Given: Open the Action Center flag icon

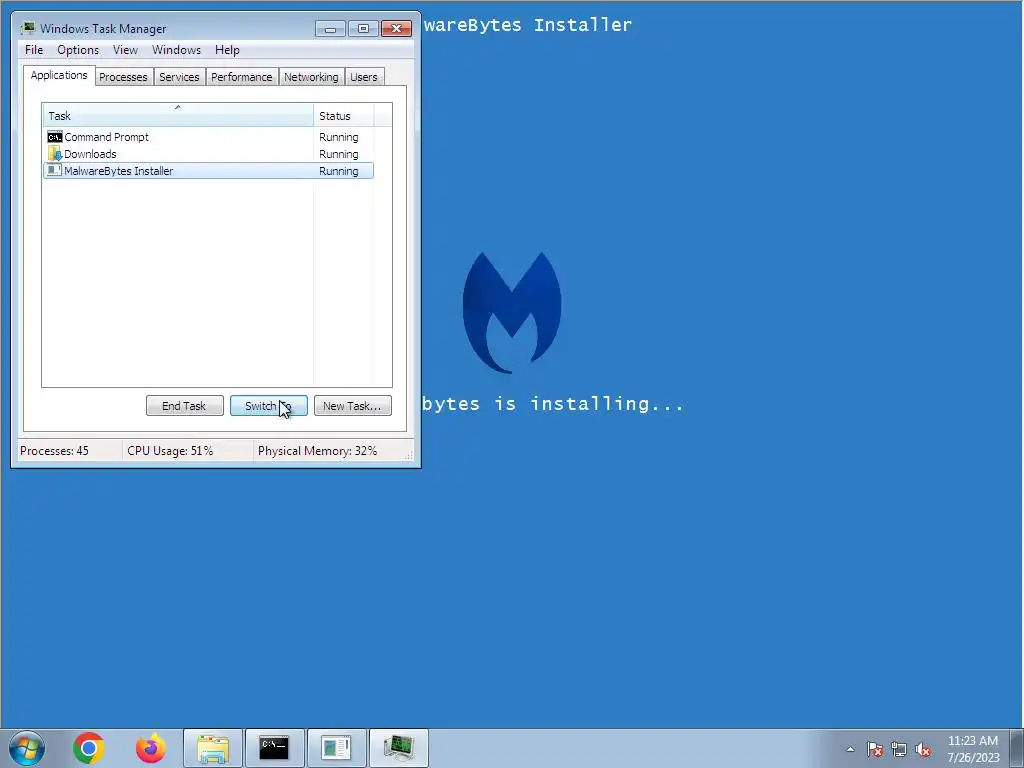Looking at the screenshot, I should 875,749.
